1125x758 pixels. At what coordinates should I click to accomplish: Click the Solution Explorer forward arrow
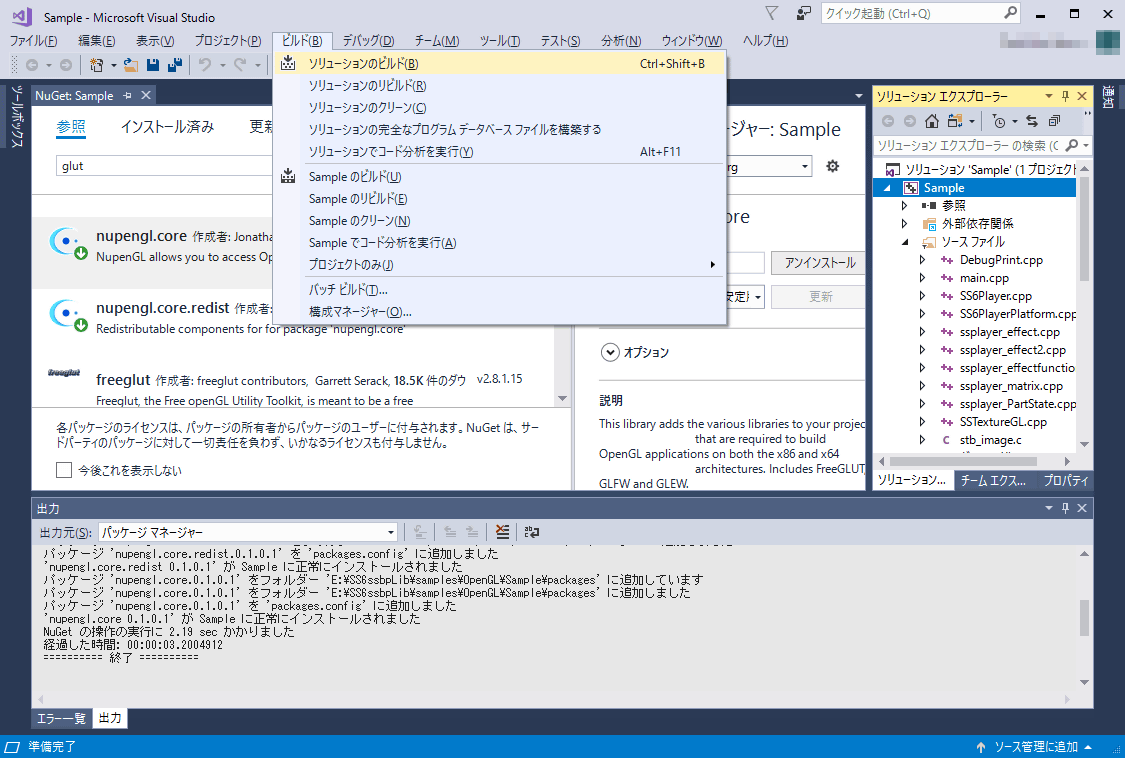tap(910, 121)
